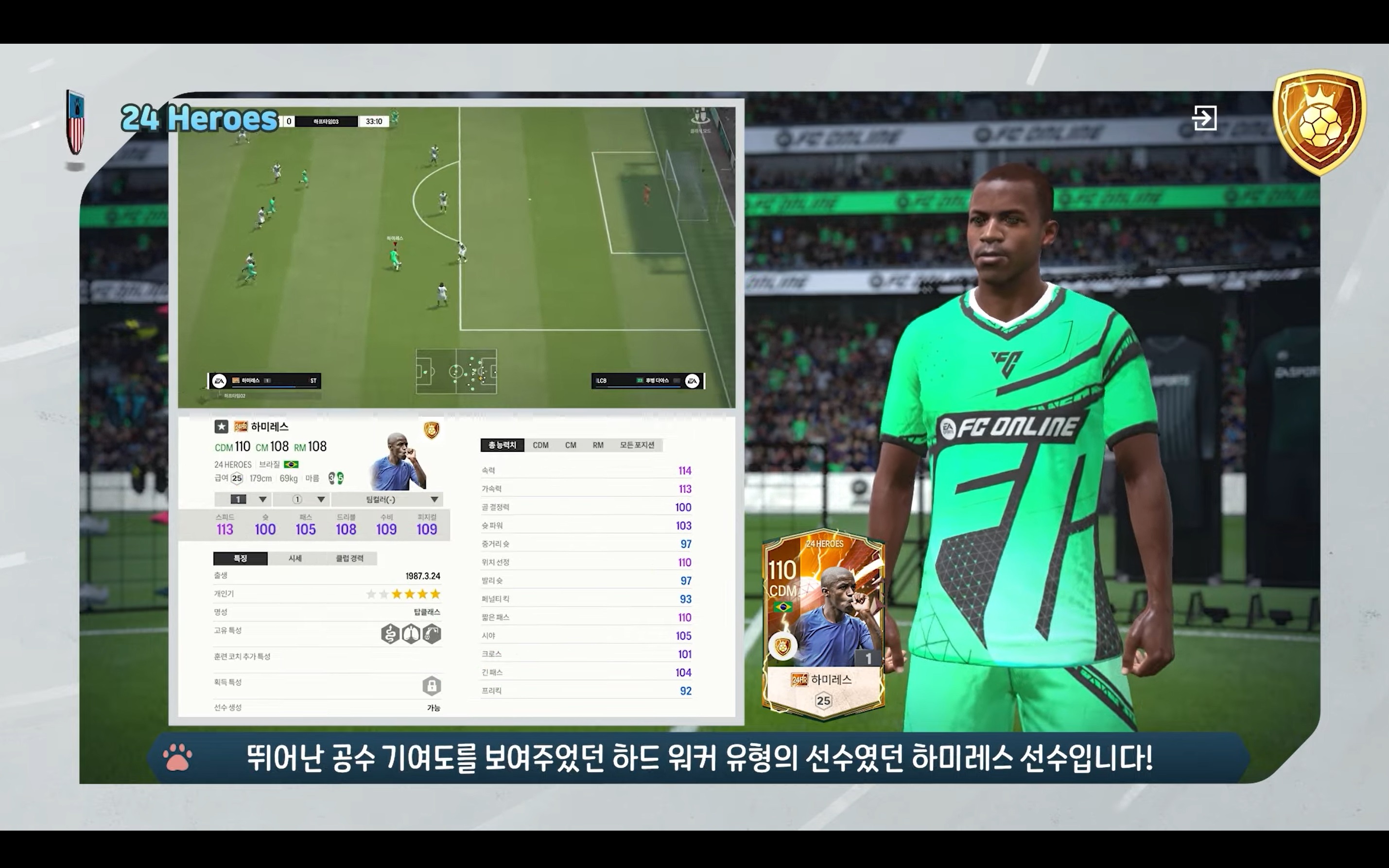Click the minimap radar in gameplay video
This screenshot has width=1389, height=868.
456,372
